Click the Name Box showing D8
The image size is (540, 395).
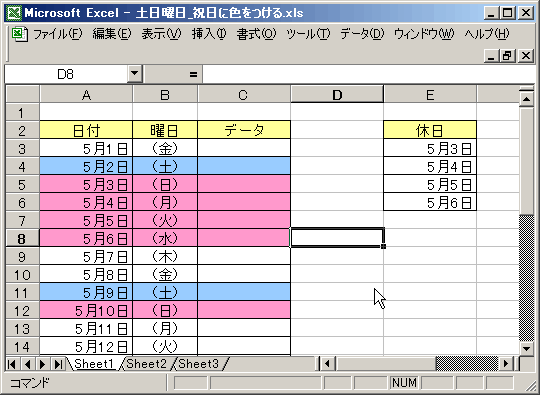pos(66,74)
